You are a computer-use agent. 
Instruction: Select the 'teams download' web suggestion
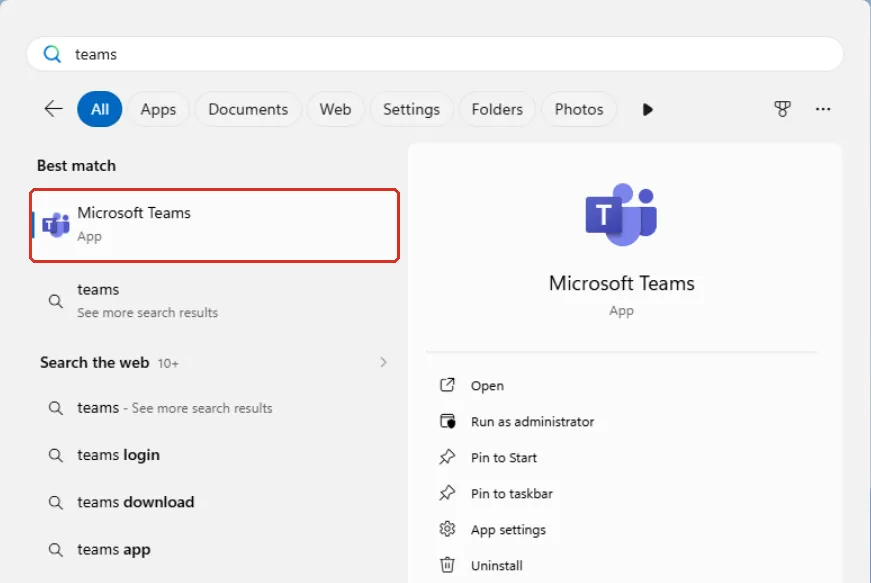(214, 502)
